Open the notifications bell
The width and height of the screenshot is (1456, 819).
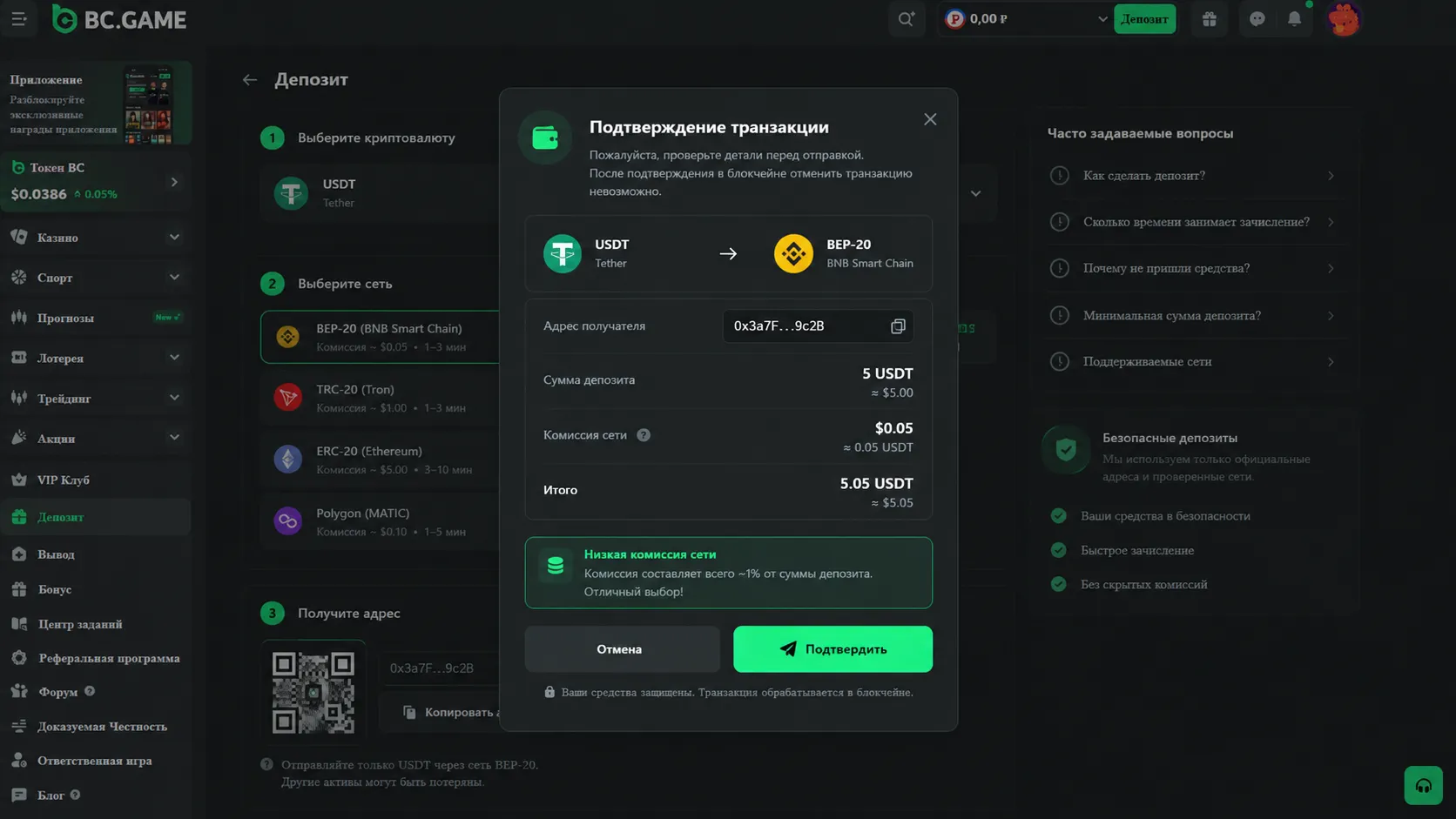[1295, 19]
